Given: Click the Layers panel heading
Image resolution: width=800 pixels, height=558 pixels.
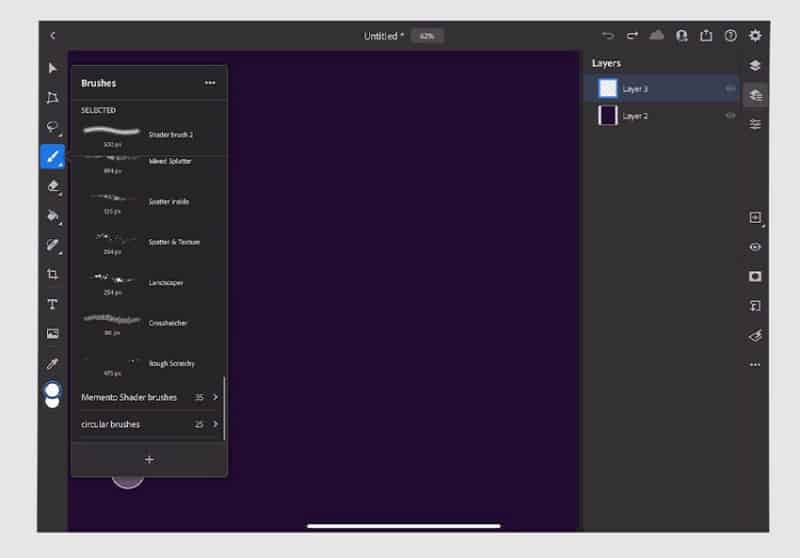Looking at the screenshot, I should tap(606, 63).
